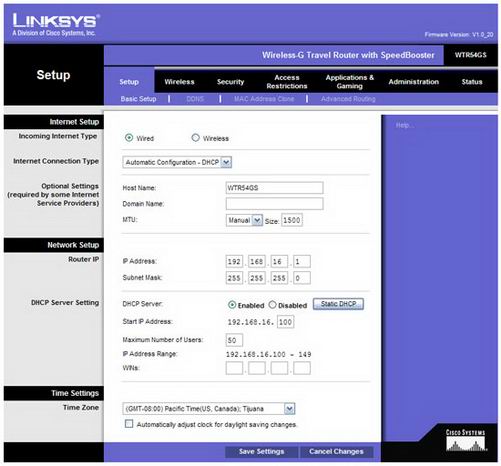Click the Domain Name input field
Screen dimensions: 501x466
(274, 204)
